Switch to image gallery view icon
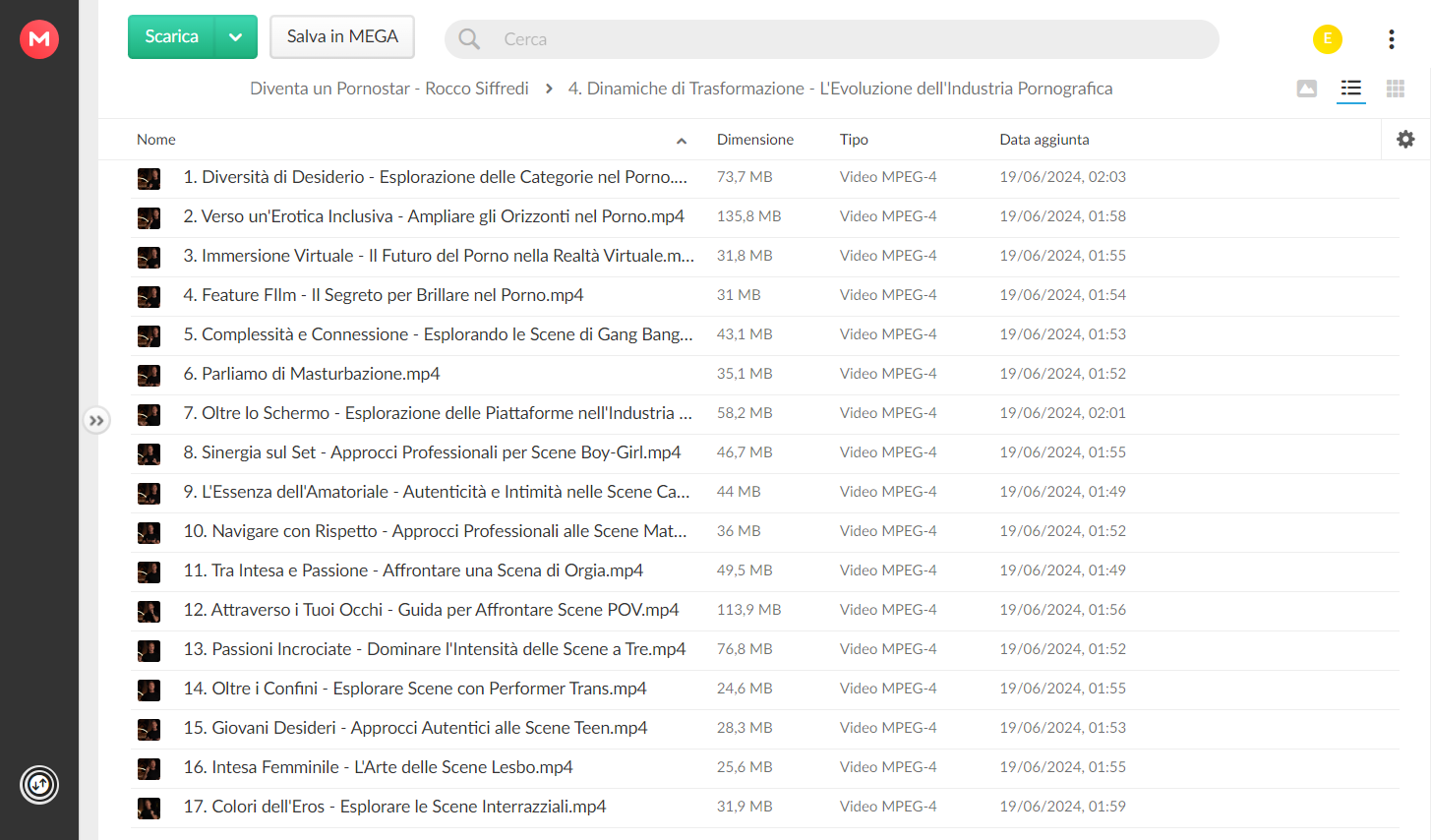This screenshot has width=1431, height=840. (x=1306, y=89)
